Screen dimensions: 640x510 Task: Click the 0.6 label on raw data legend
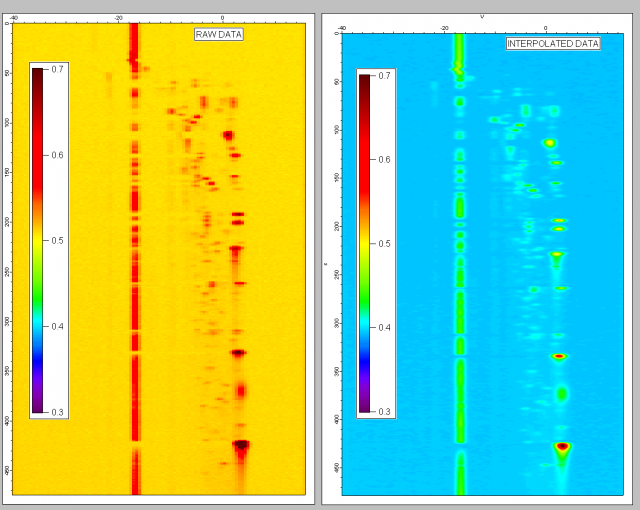(x=58, y=155)
